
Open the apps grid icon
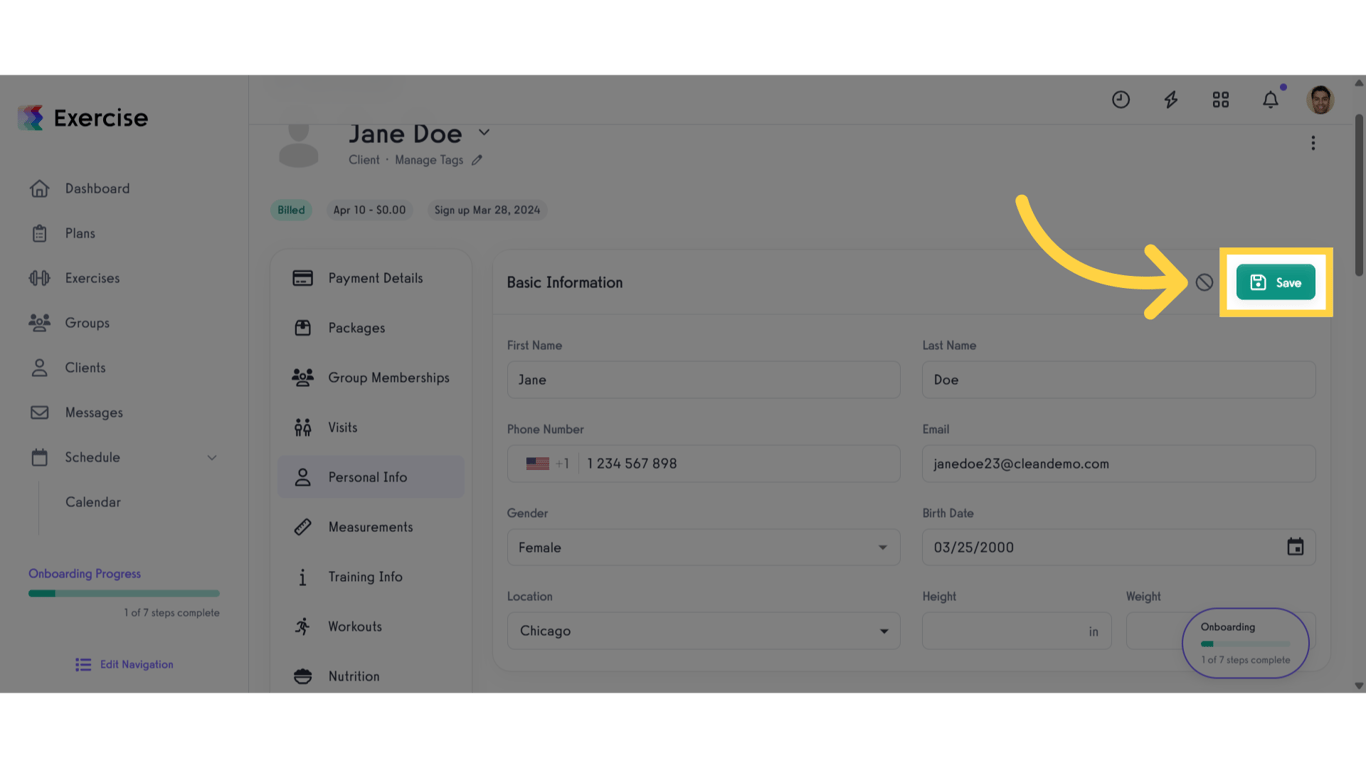tap(1221, 100)
